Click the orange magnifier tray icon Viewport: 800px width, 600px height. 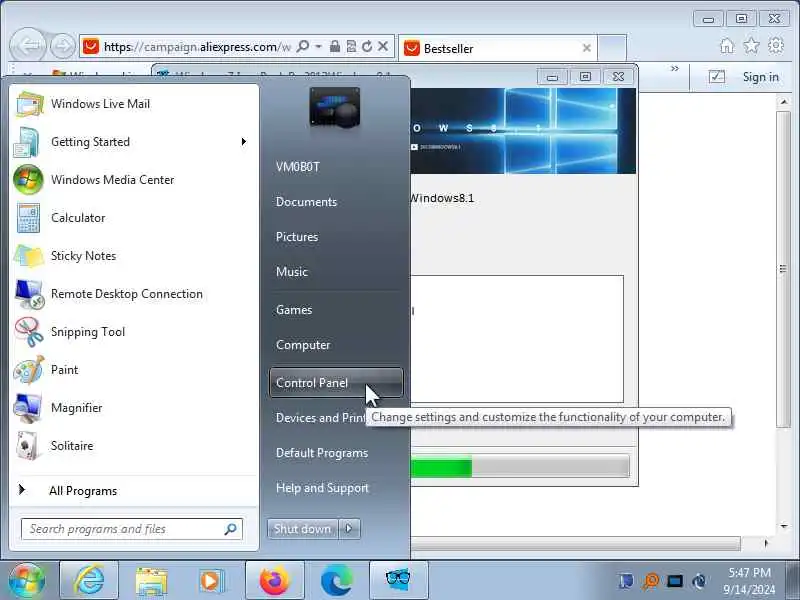tap(651, 581)
